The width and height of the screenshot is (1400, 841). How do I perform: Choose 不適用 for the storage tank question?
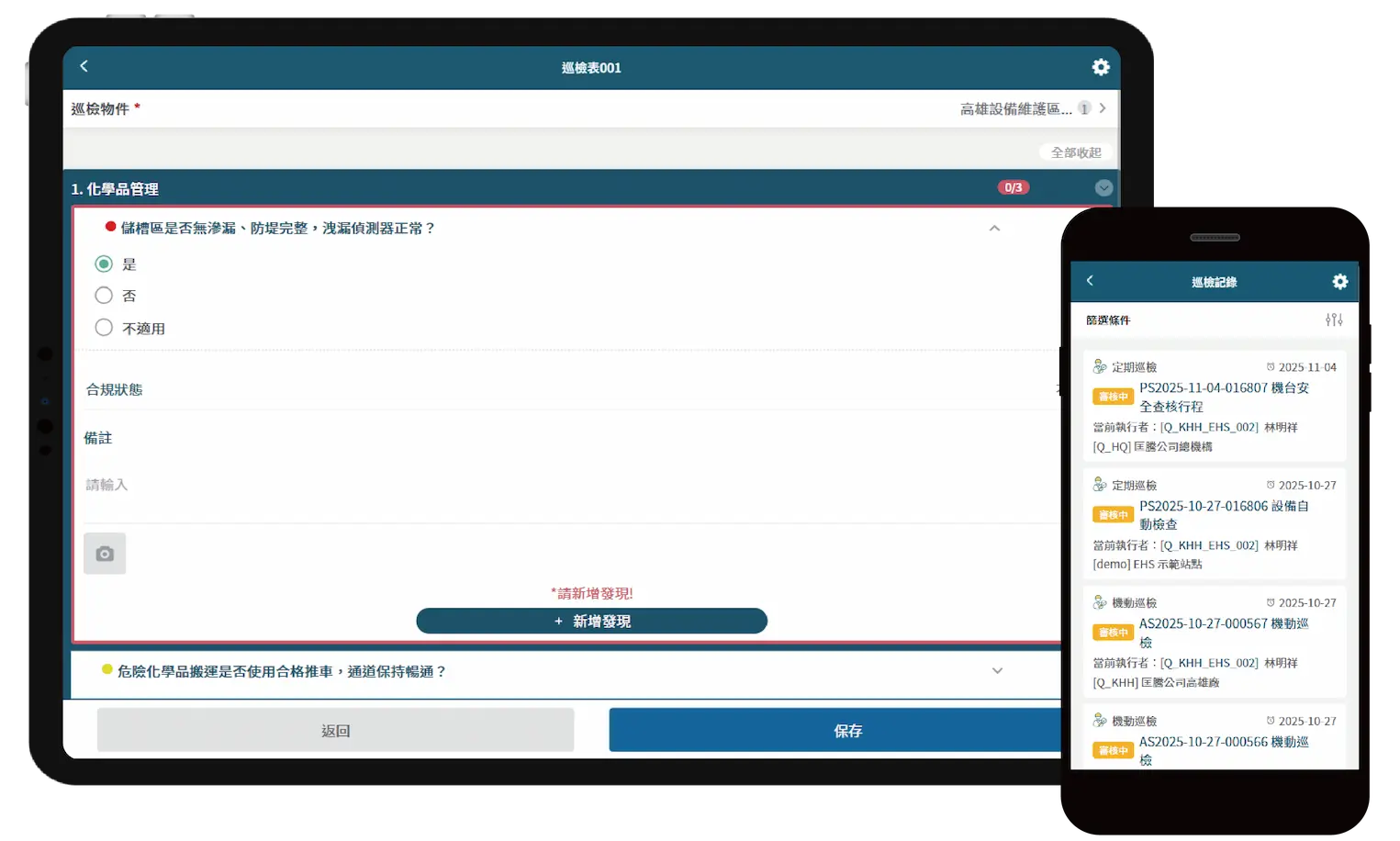click(103, 327)
